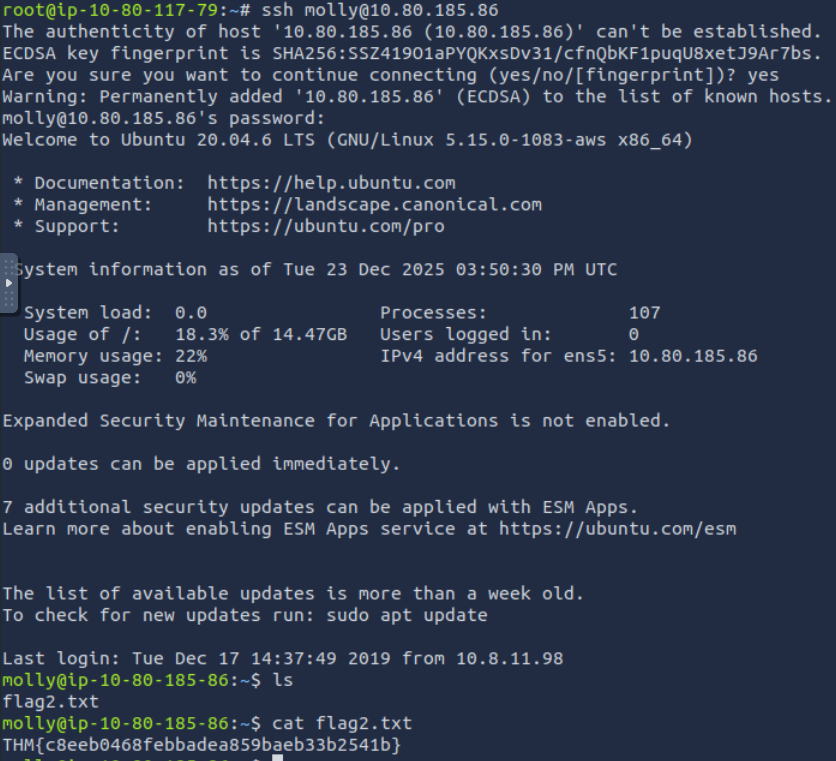Click the THM flag value text

(202, 745)
